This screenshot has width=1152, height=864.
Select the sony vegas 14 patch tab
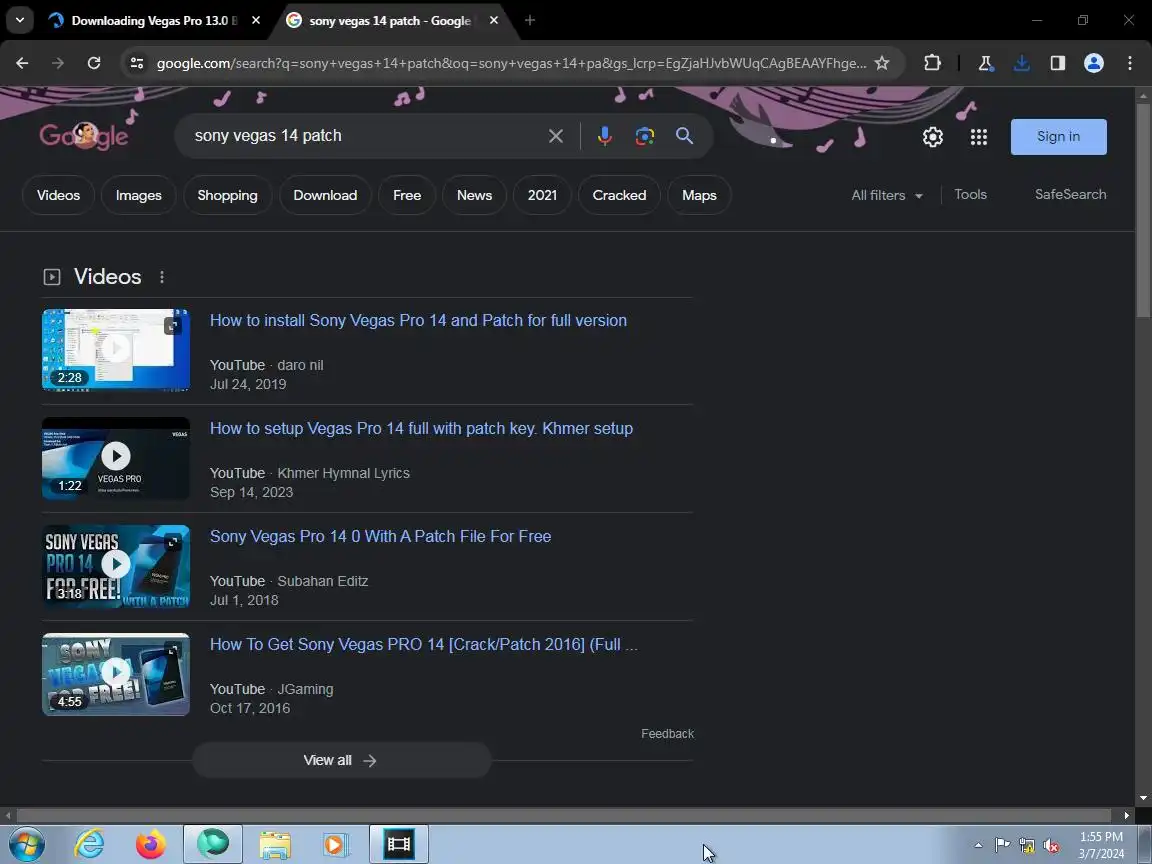pyautogui.click(x=389, y=21)
